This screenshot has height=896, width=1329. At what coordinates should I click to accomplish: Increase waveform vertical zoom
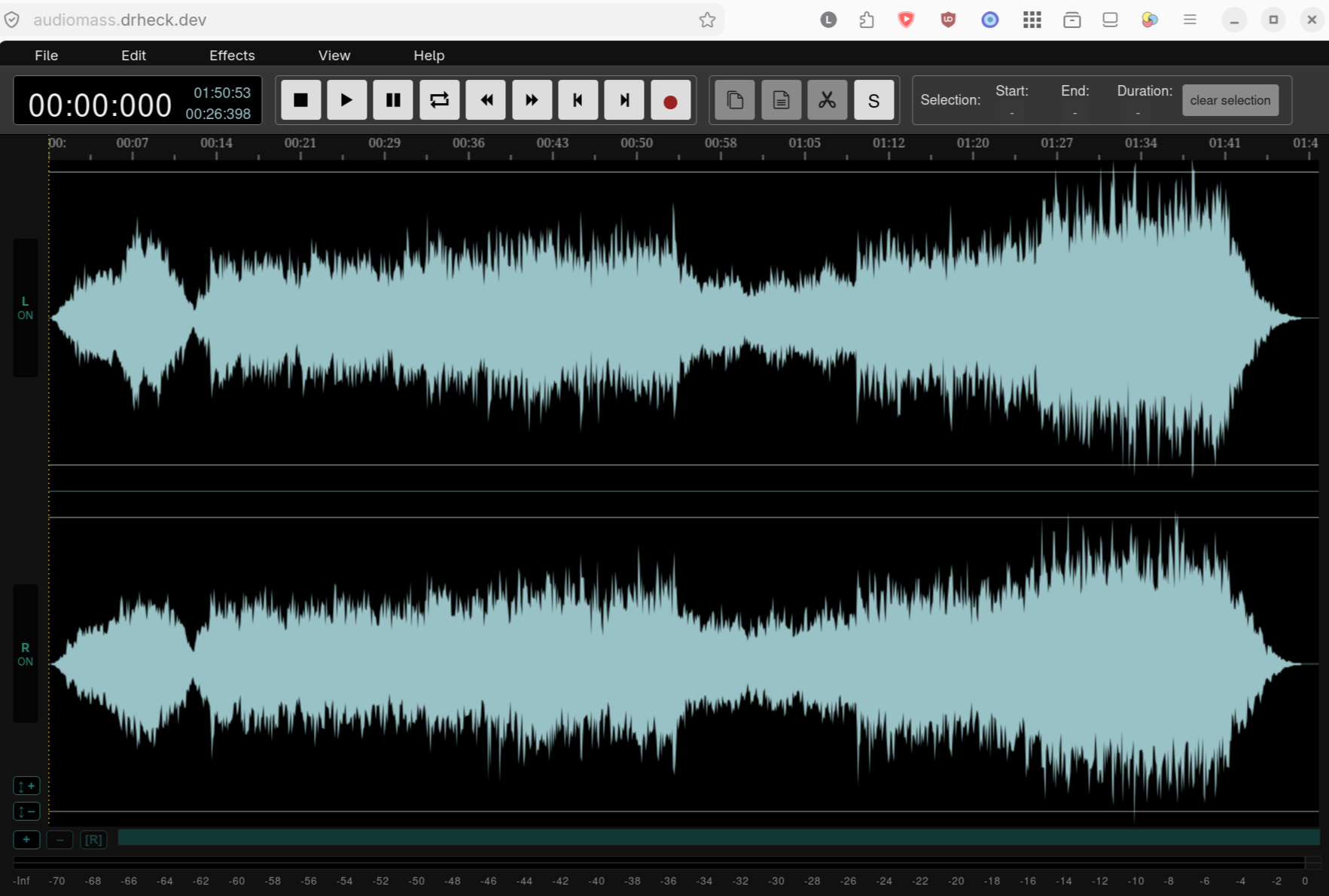(26, 786)
